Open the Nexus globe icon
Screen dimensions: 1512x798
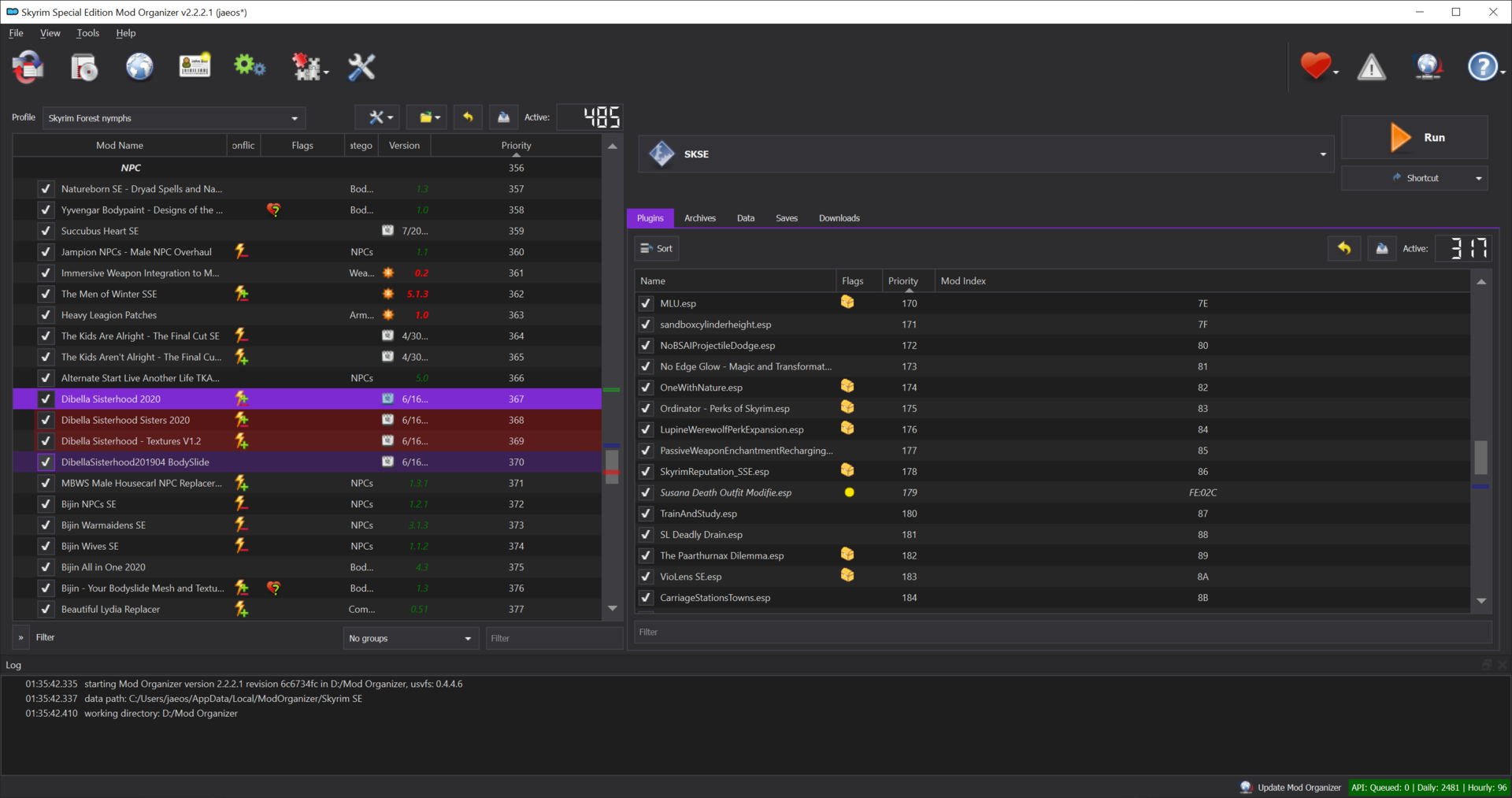(x=139, y=67)
